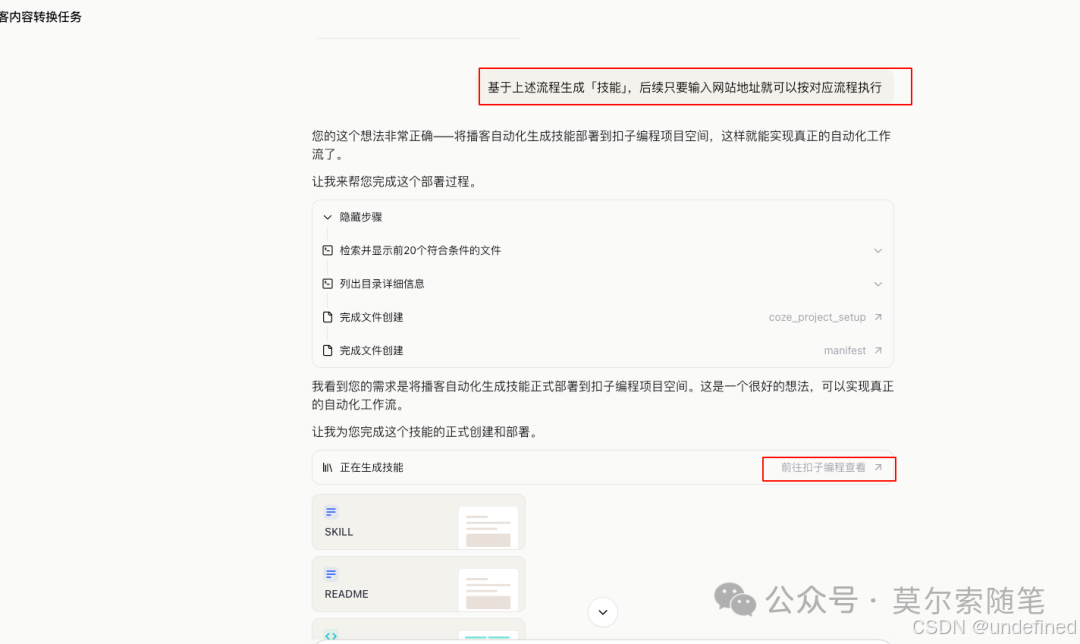Viewport: 1080px width, 644px height.
Task: Click the document icon beside the second 完成文件创建 step
Action: [x=327, y=350]
